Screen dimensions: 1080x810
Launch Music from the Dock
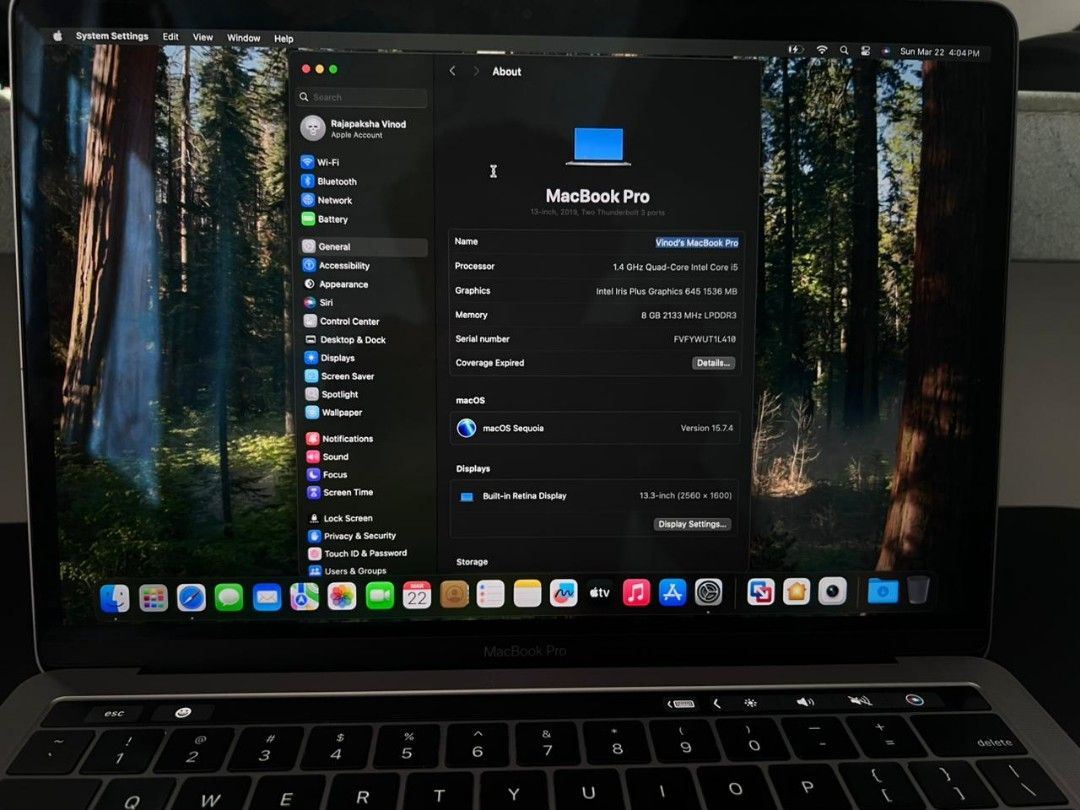(x=636, y=592)
